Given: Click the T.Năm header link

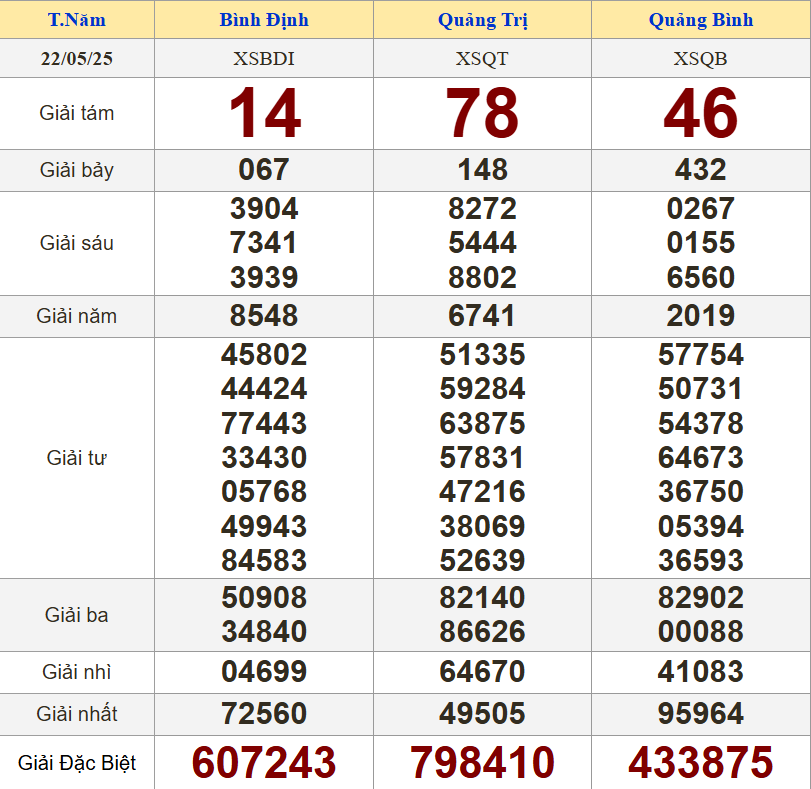Looking at the screenshot, I should (77, 20).
